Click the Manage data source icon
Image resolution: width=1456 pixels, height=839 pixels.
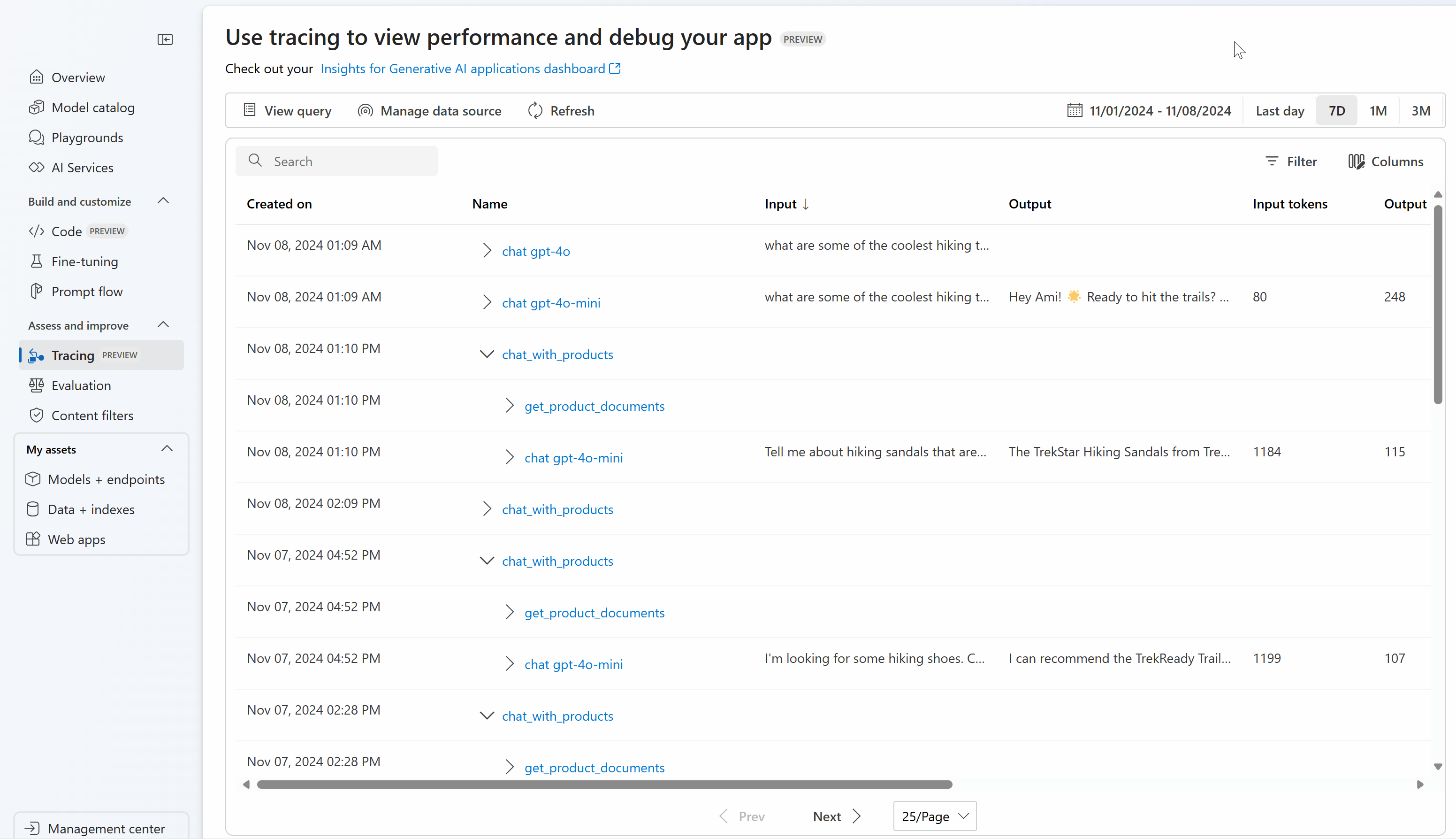pos(366,110)
